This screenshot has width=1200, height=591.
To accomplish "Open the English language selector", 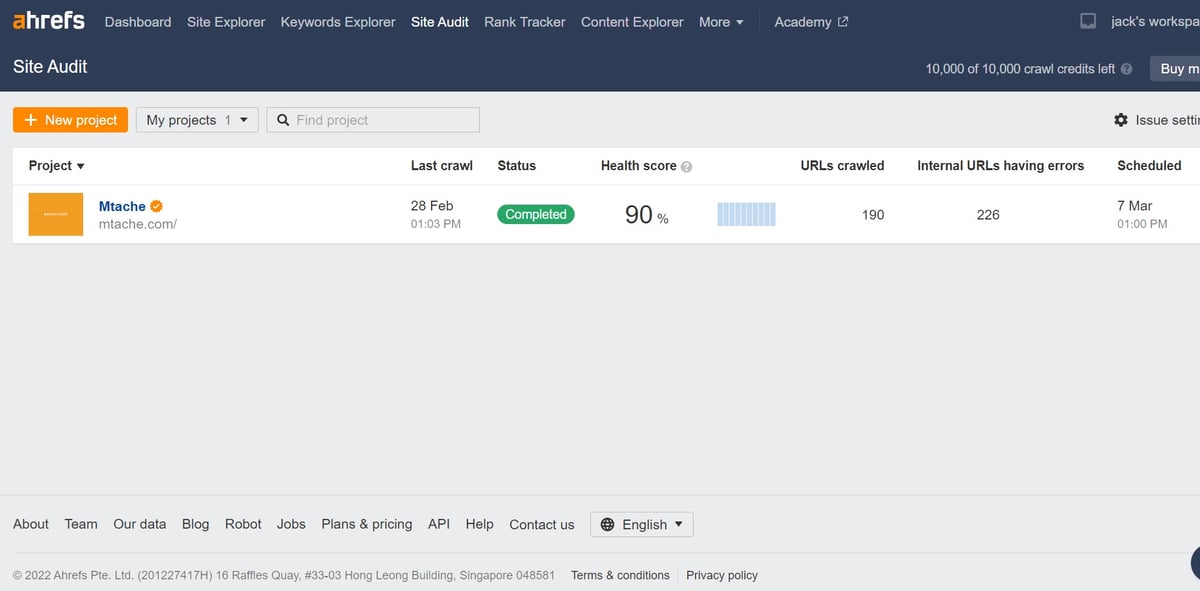I will point(641,524).
